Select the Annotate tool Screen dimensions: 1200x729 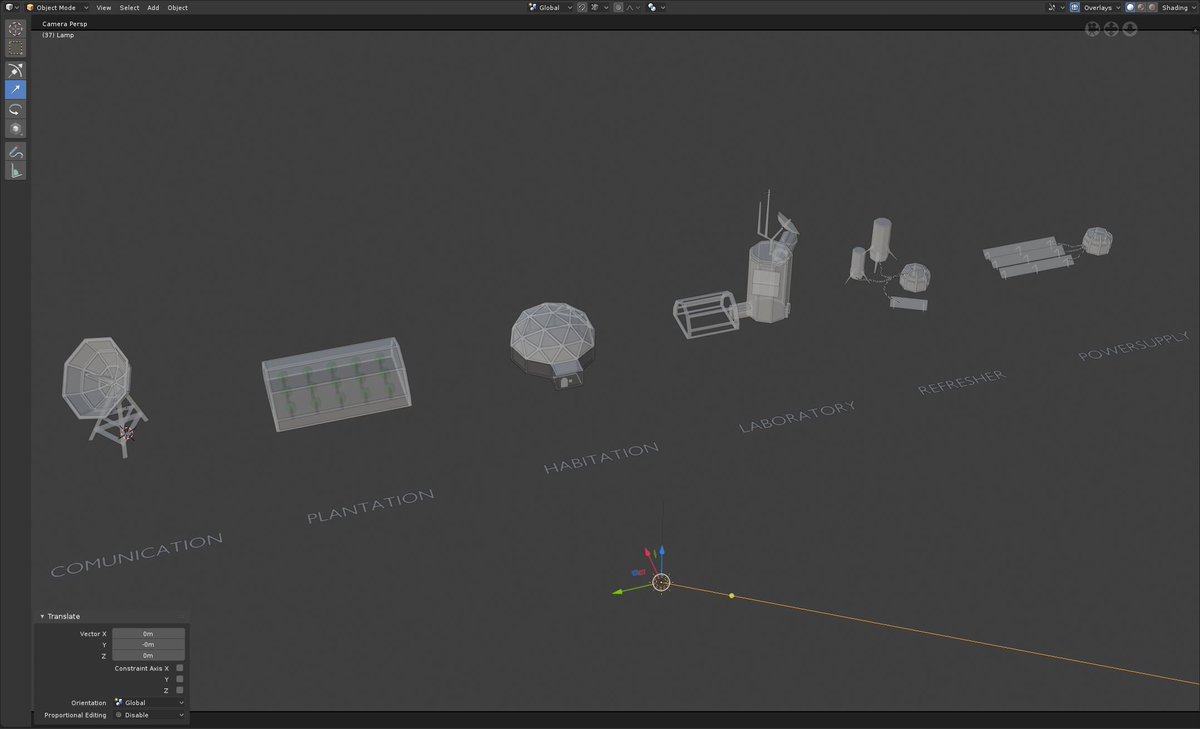[x=16, y=152]
